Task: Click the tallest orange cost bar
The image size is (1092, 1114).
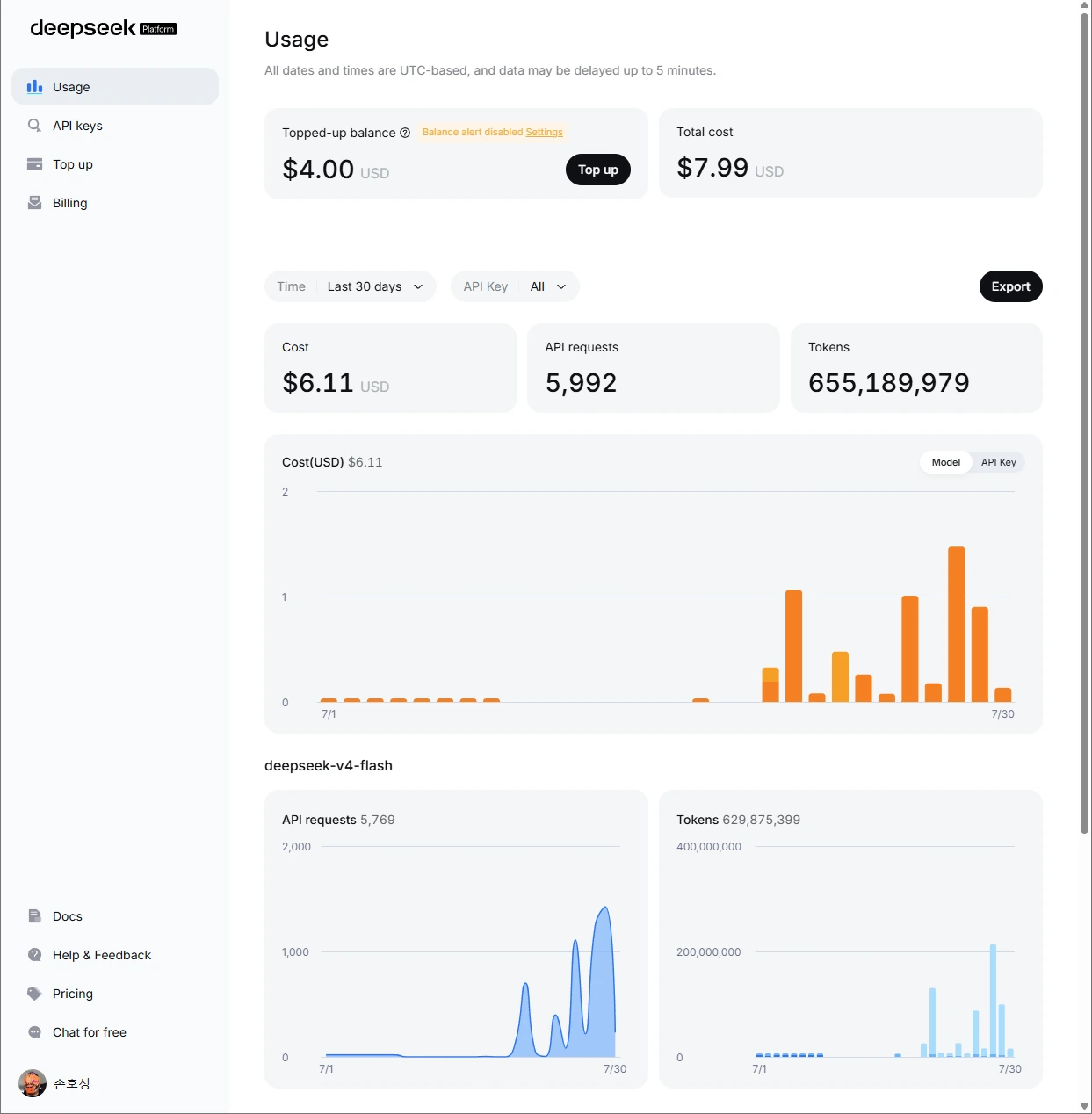Action: pos(957,624)
